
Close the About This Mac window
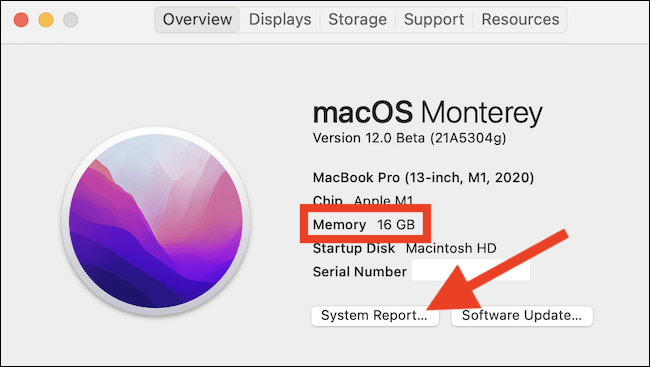click(21, 19)
